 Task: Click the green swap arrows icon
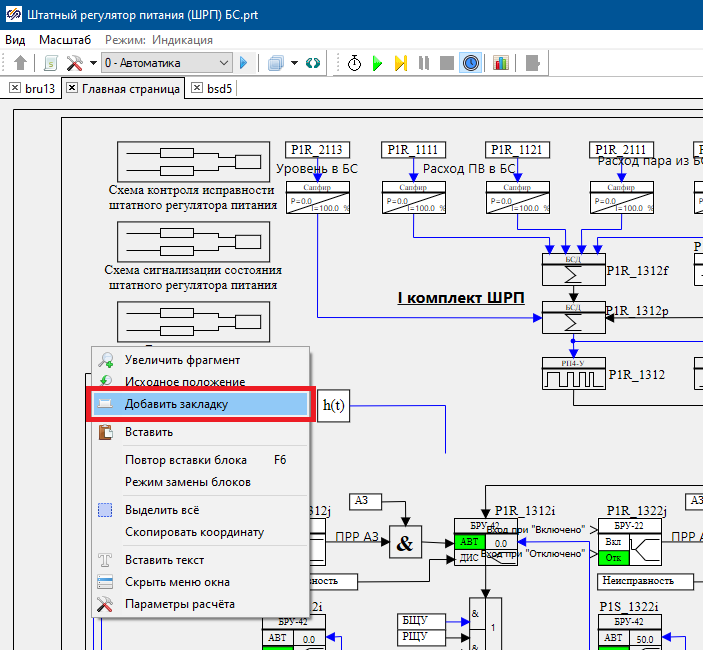click(313, 63)
